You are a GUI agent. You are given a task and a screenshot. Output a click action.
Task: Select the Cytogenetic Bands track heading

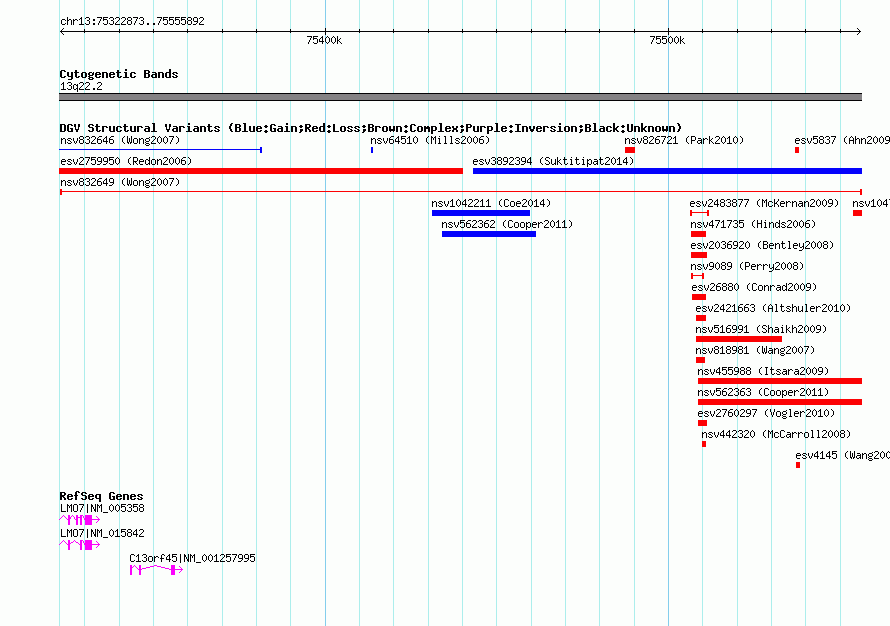click(x=119, y=74)
